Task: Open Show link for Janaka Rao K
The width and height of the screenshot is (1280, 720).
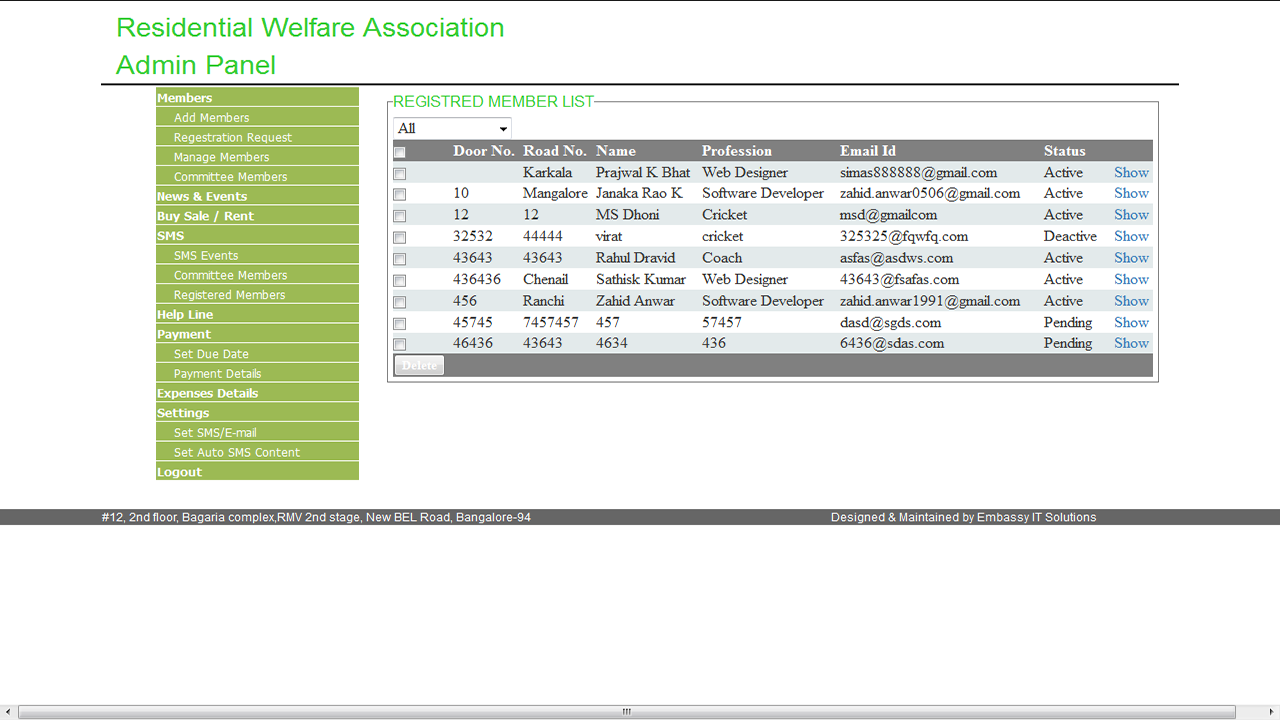Action: pos(1131,193)
